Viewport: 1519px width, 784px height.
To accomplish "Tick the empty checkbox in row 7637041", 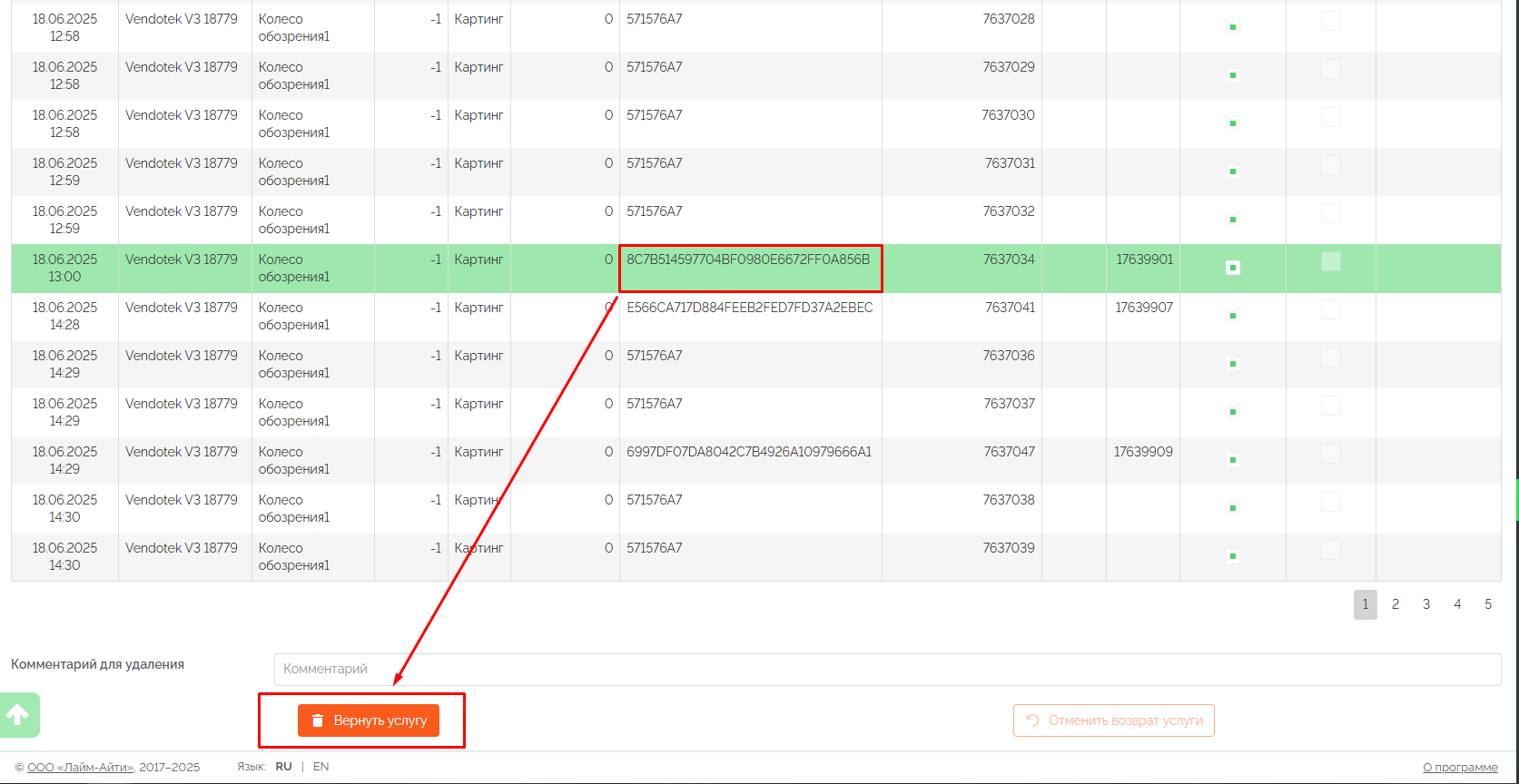I will pos(1330,309).
